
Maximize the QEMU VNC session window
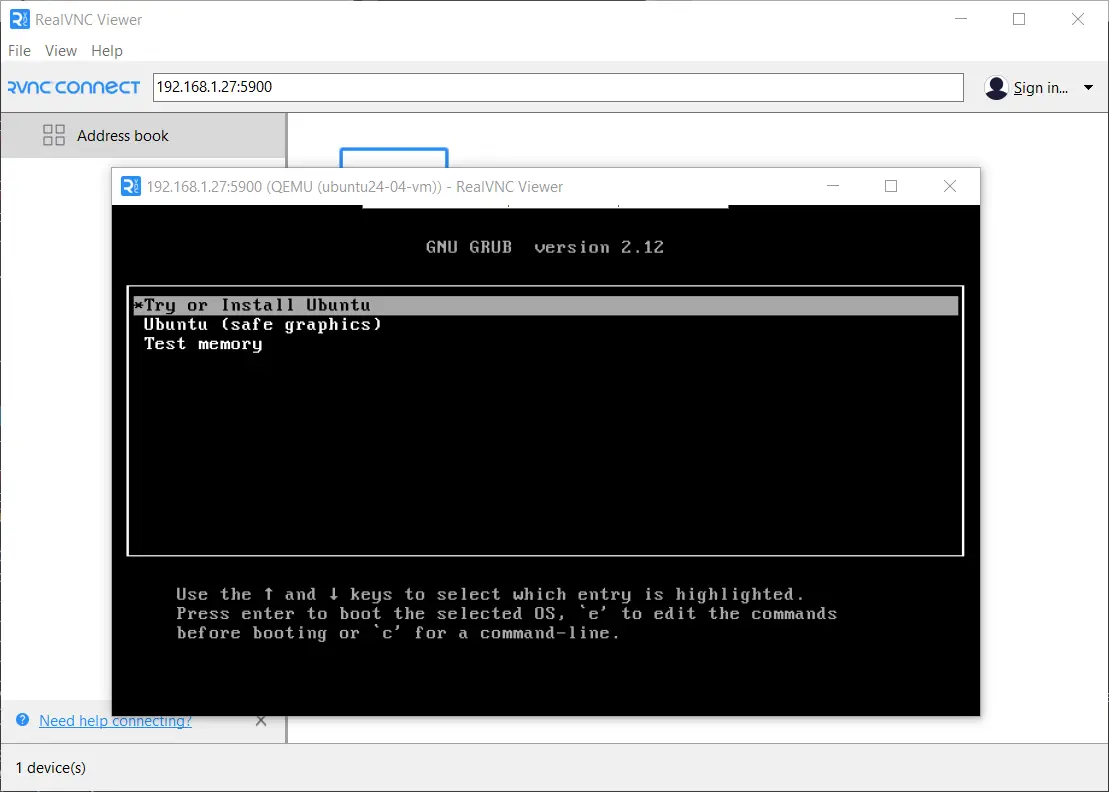pos(891,186)
